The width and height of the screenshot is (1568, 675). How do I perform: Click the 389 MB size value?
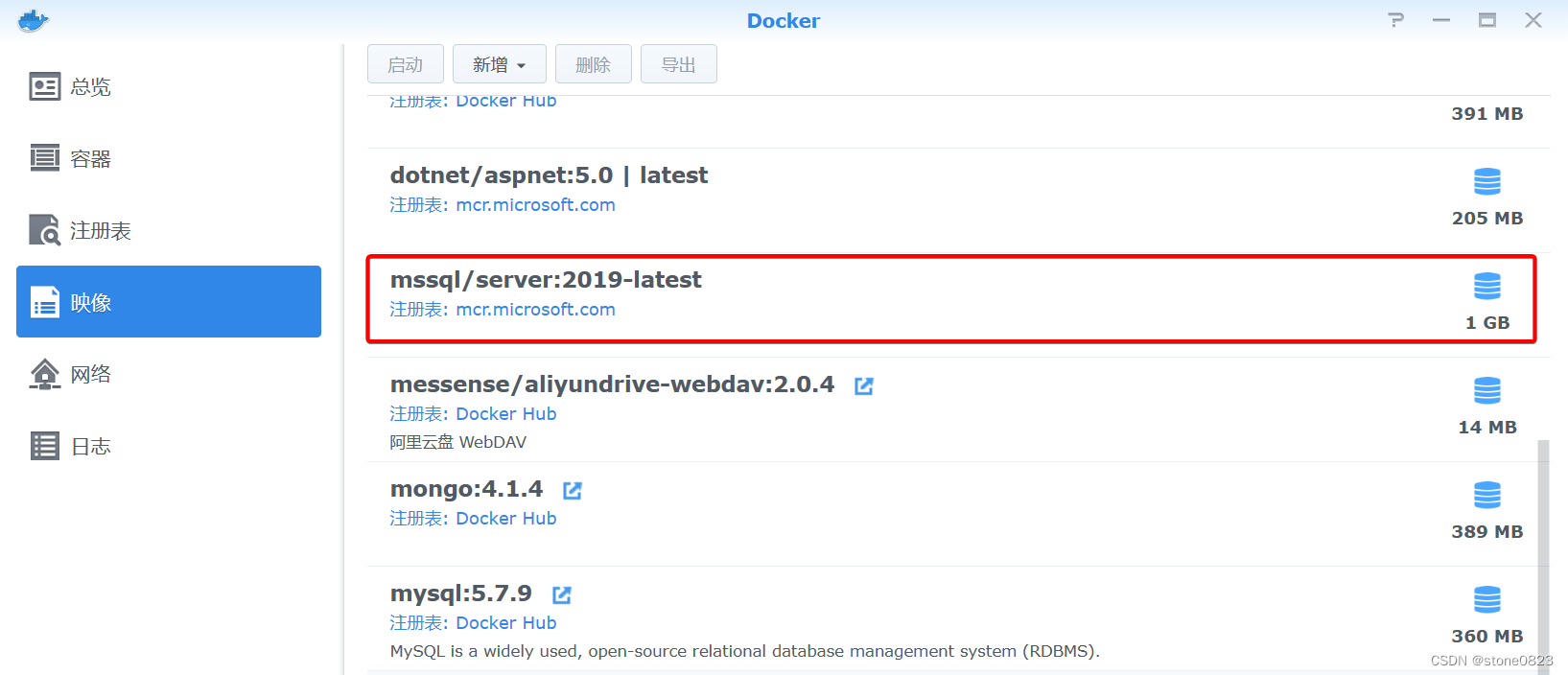point(1487,532)
